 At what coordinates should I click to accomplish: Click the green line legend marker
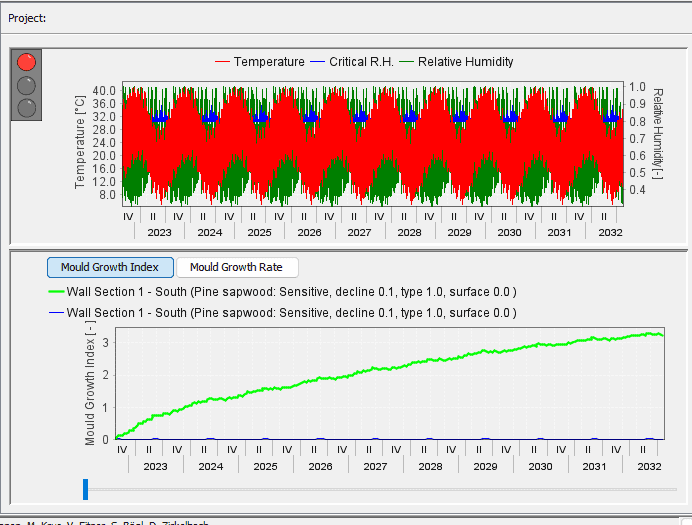point(55,293)
